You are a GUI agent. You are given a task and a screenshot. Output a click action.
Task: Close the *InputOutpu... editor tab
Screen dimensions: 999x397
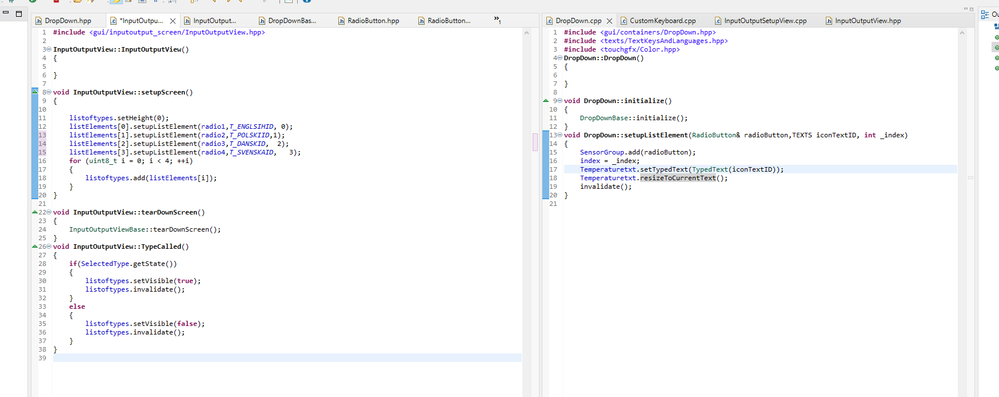point(173,21)
